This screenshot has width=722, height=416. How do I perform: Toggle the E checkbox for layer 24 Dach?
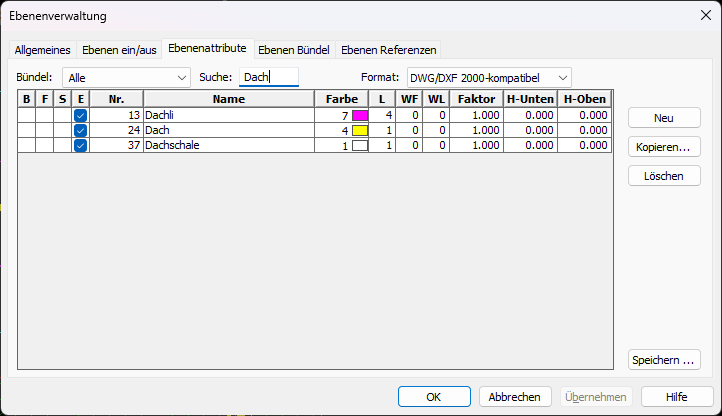(80, 130)
